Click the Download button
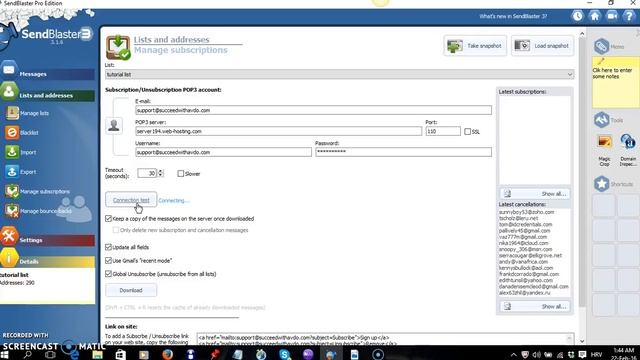This screenshot has width=640, height=360. point(131,290)
